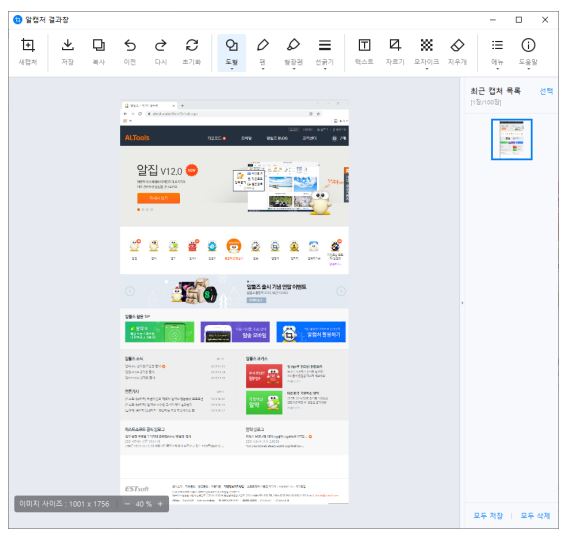Maximize the ALCapture result window

519,20
